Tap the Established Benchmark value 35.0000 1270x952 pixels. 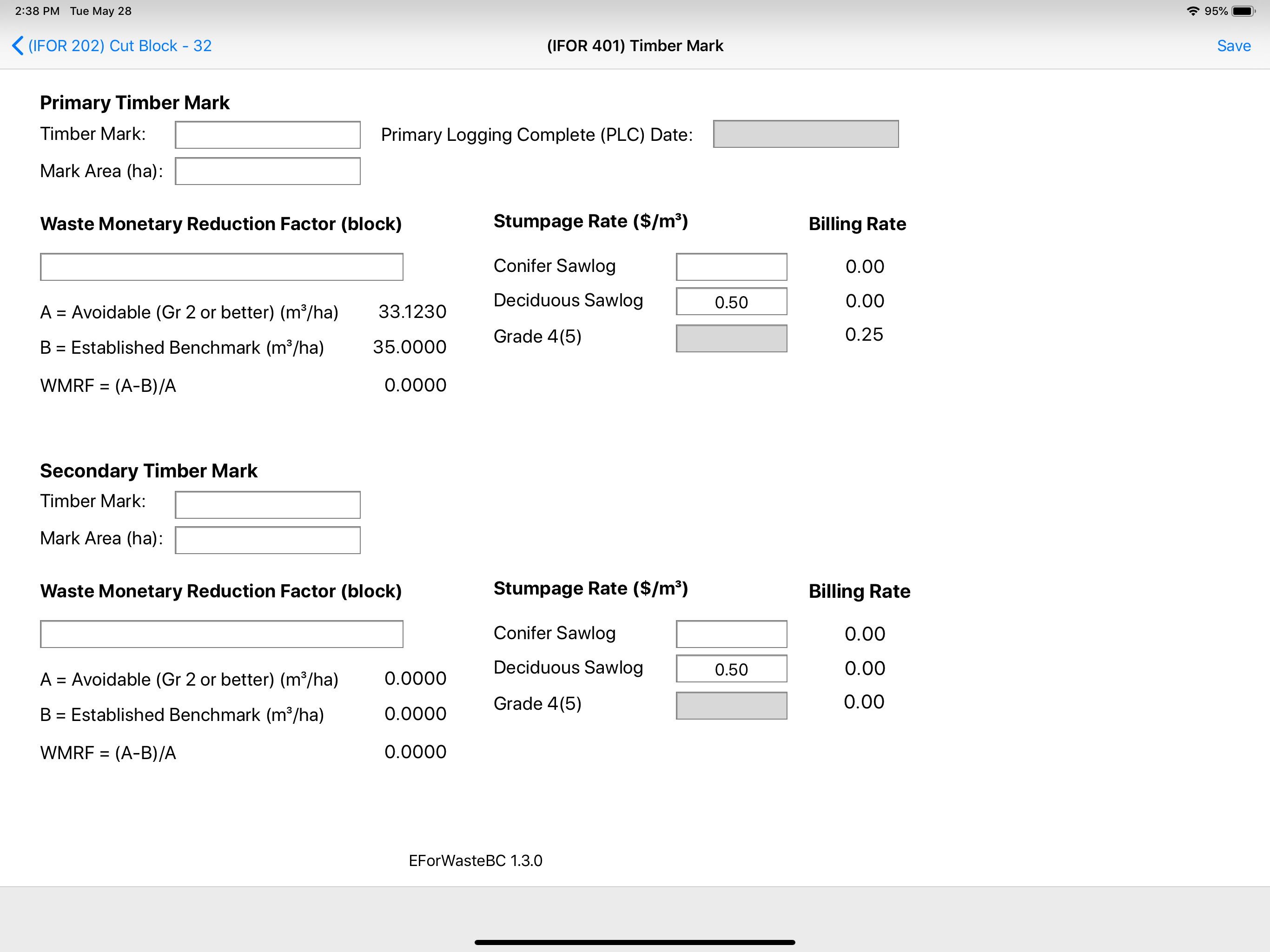pos(410,347)
